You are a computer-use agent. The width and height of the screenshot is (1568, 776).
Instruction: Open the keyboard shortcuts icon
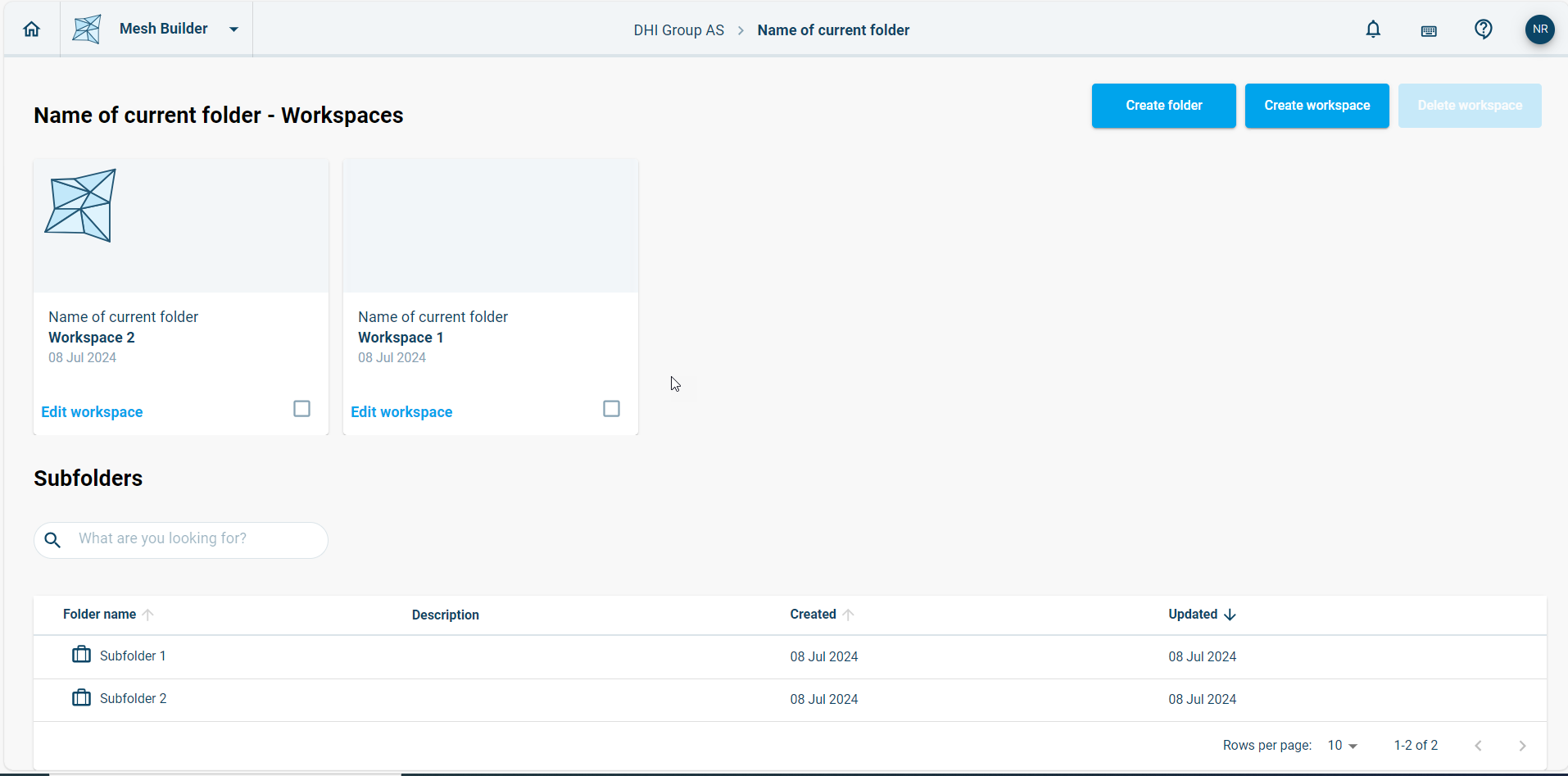click(x=1429, y=31)
